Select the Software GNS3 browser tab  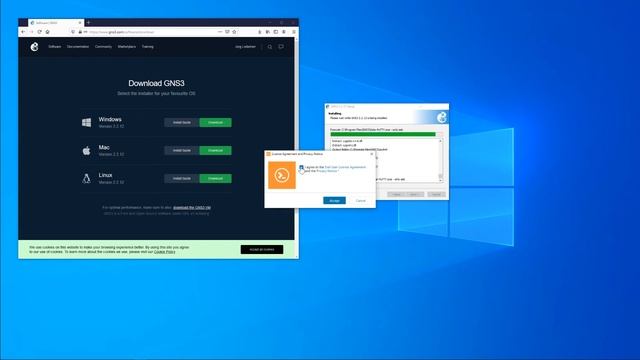click(56, 23)
